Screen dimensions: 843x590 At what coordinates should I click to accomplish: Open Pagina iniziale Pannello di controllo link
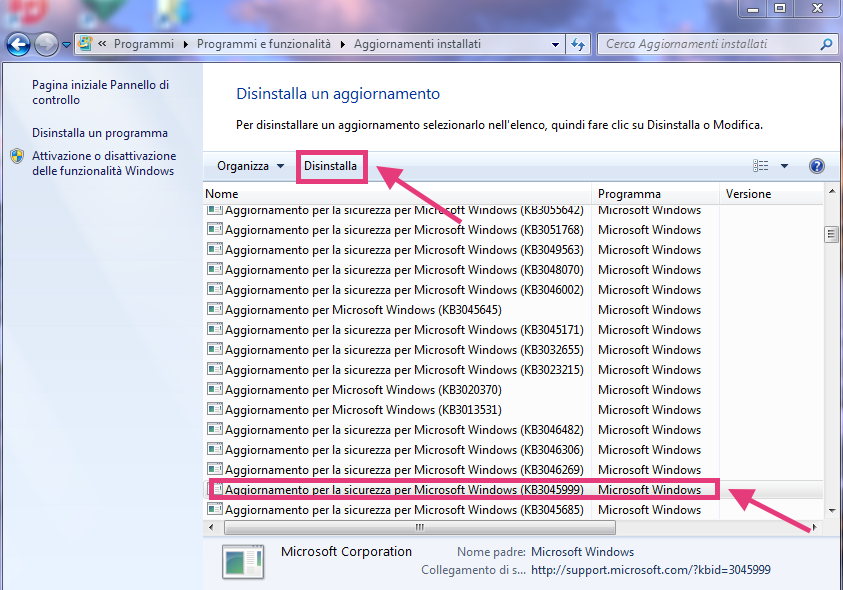click(x=101, y=92)
